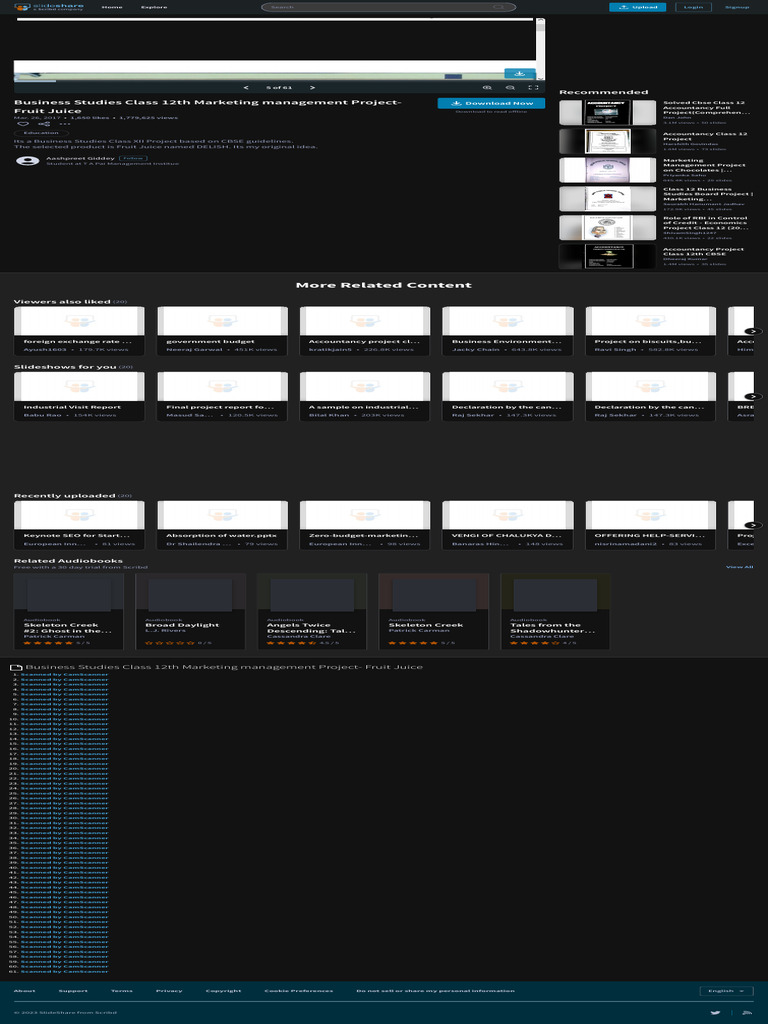Open Accountancy Project Class 12th CBSE
768x1024 pixels.
click(x=654, y=256)
